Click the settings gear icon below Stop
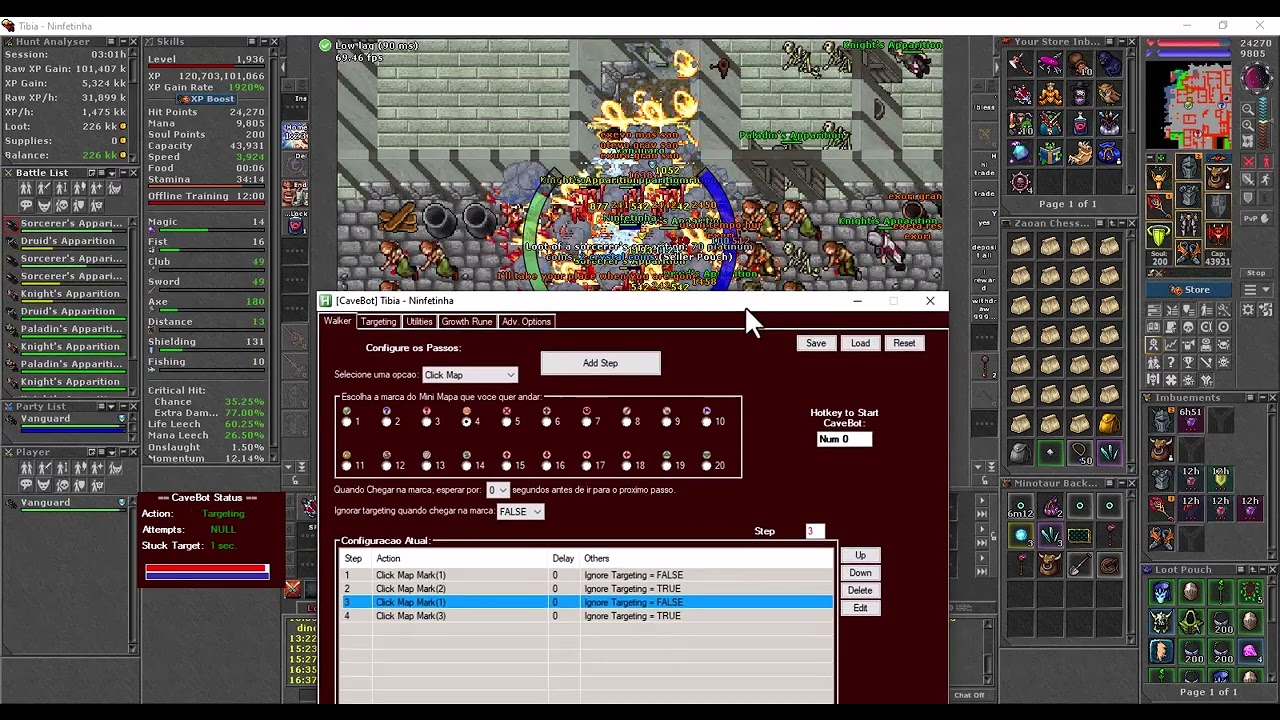The width and height of the screenshot is (1280, 720). (x=1248, y=309)
